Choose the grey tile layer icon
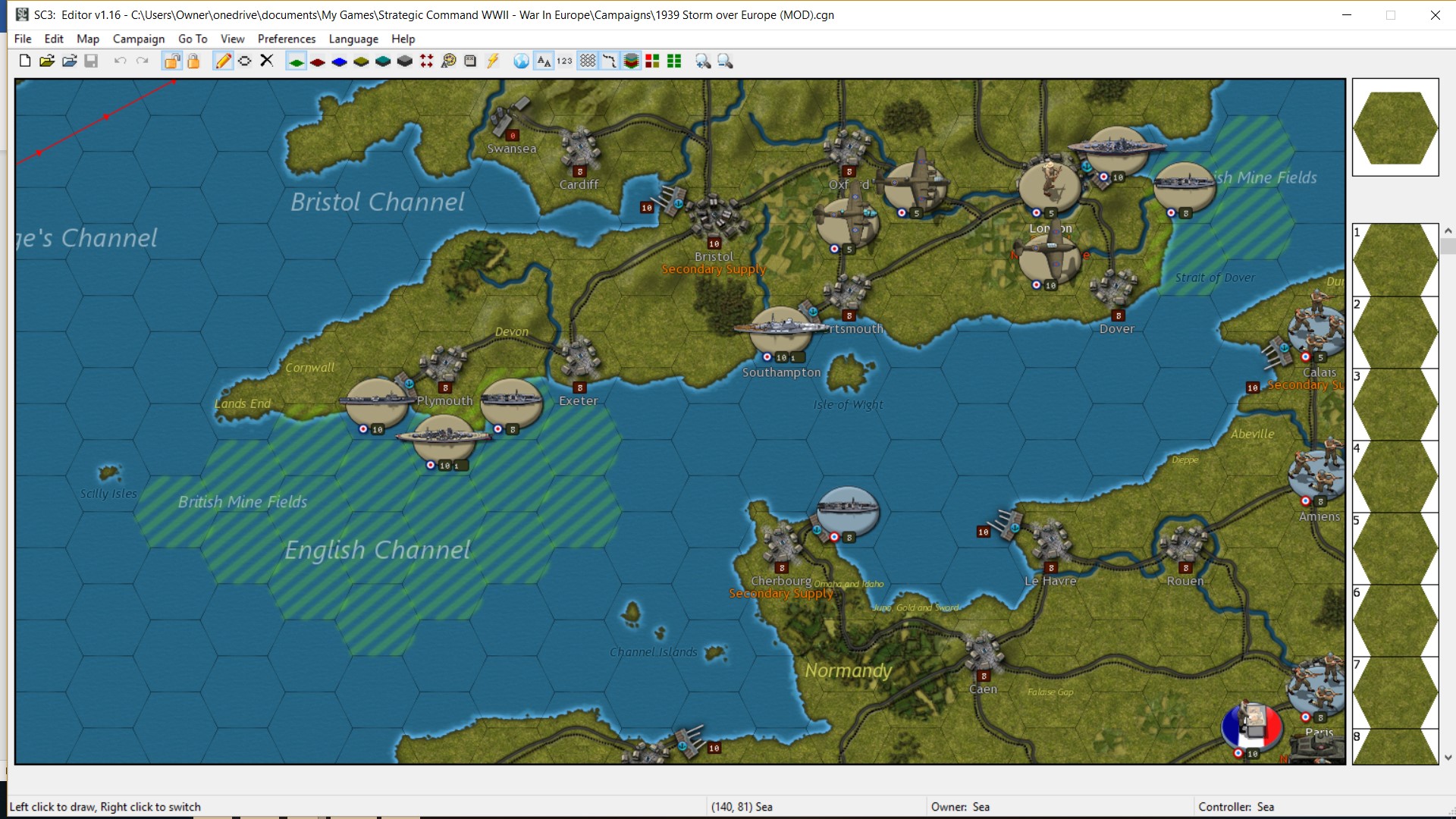Image resolution: width=1456 pixels, height=819 pixels. (405, 61)
